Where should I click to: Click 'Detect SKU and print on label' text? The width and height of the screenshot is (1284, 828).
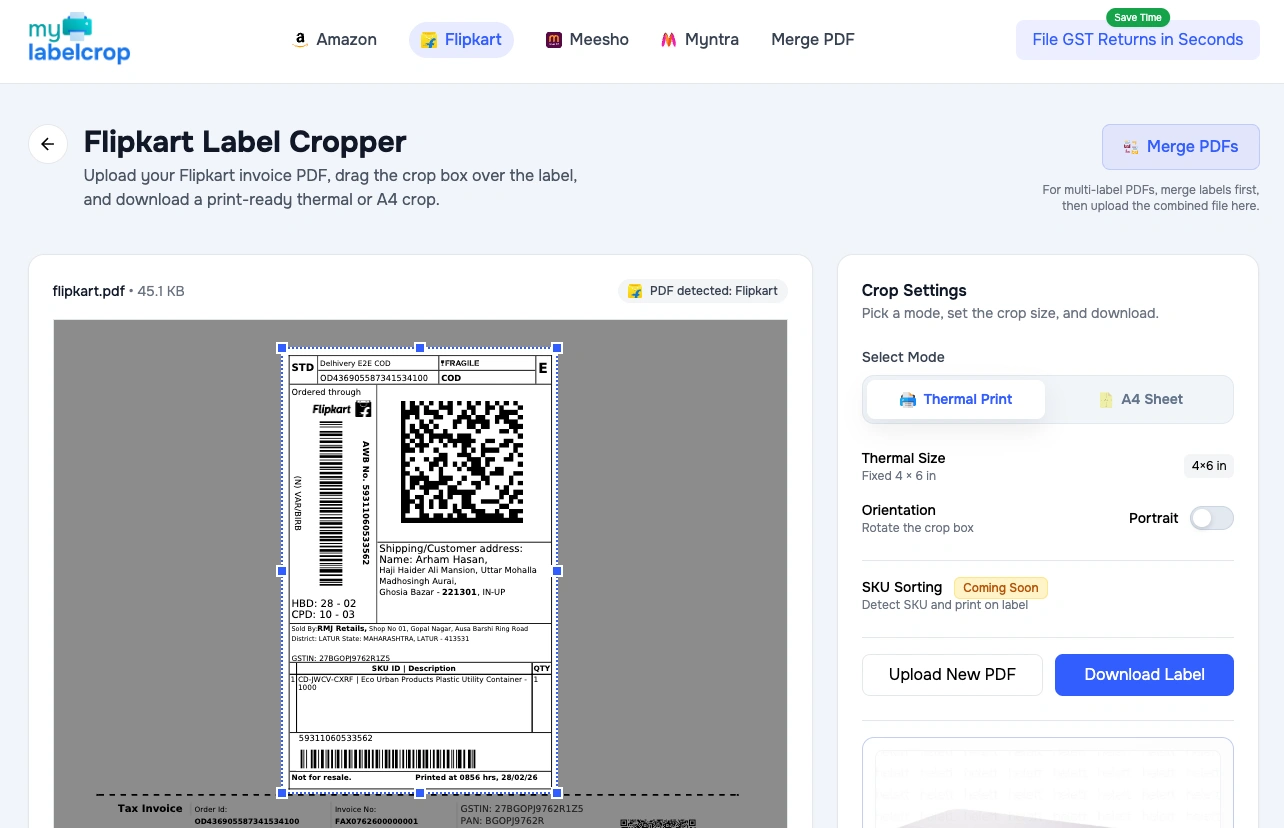[x=945, y=605]
